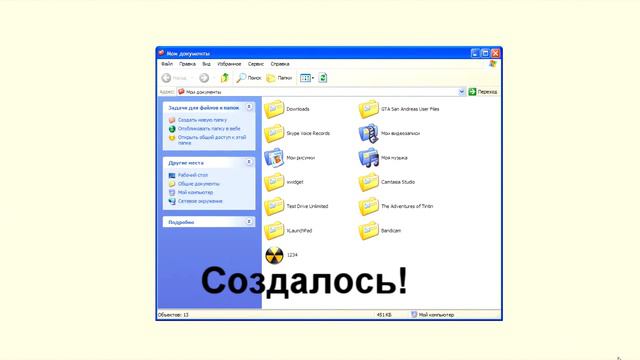Minimize the Мои документы window
Image resolution: width=640 pixels, height=360 pixels.
pyautogui.click(x=475, y=53)
